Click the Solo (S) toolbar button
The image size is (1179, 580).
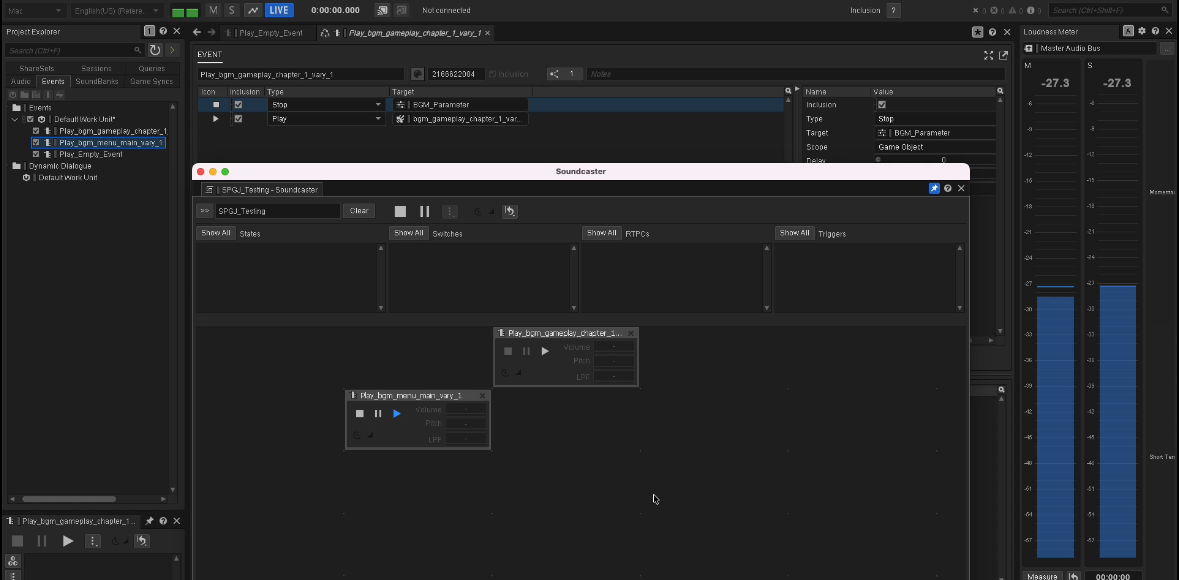point(232,10)
